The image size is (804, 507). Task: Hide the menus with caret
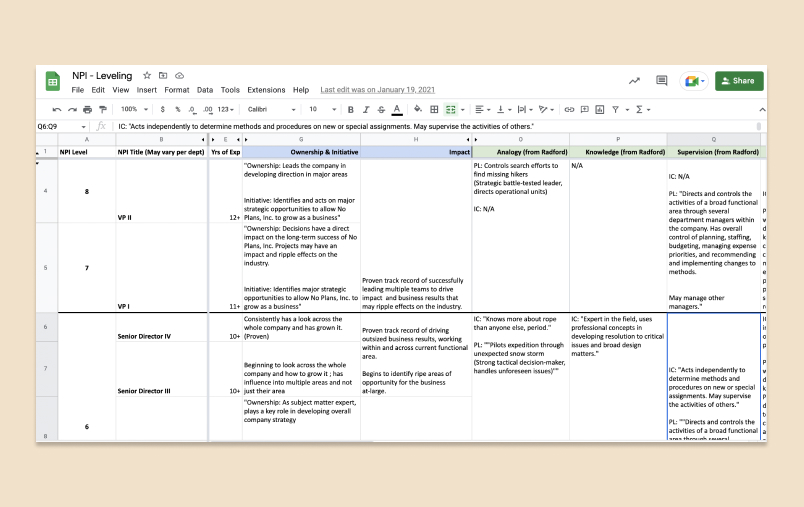(x=762, y=109)
